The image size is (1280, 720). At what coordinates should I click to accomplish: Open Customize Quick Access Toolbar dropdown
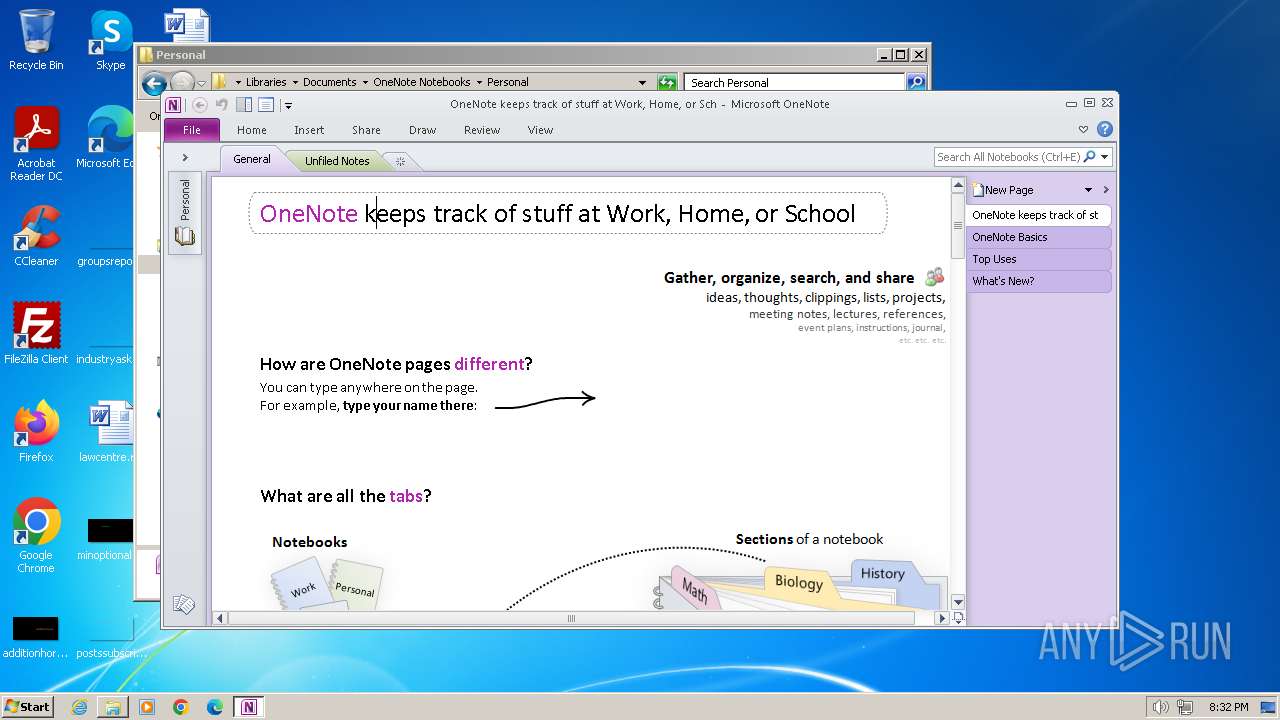pyautogui.click(x=288, y=105)
